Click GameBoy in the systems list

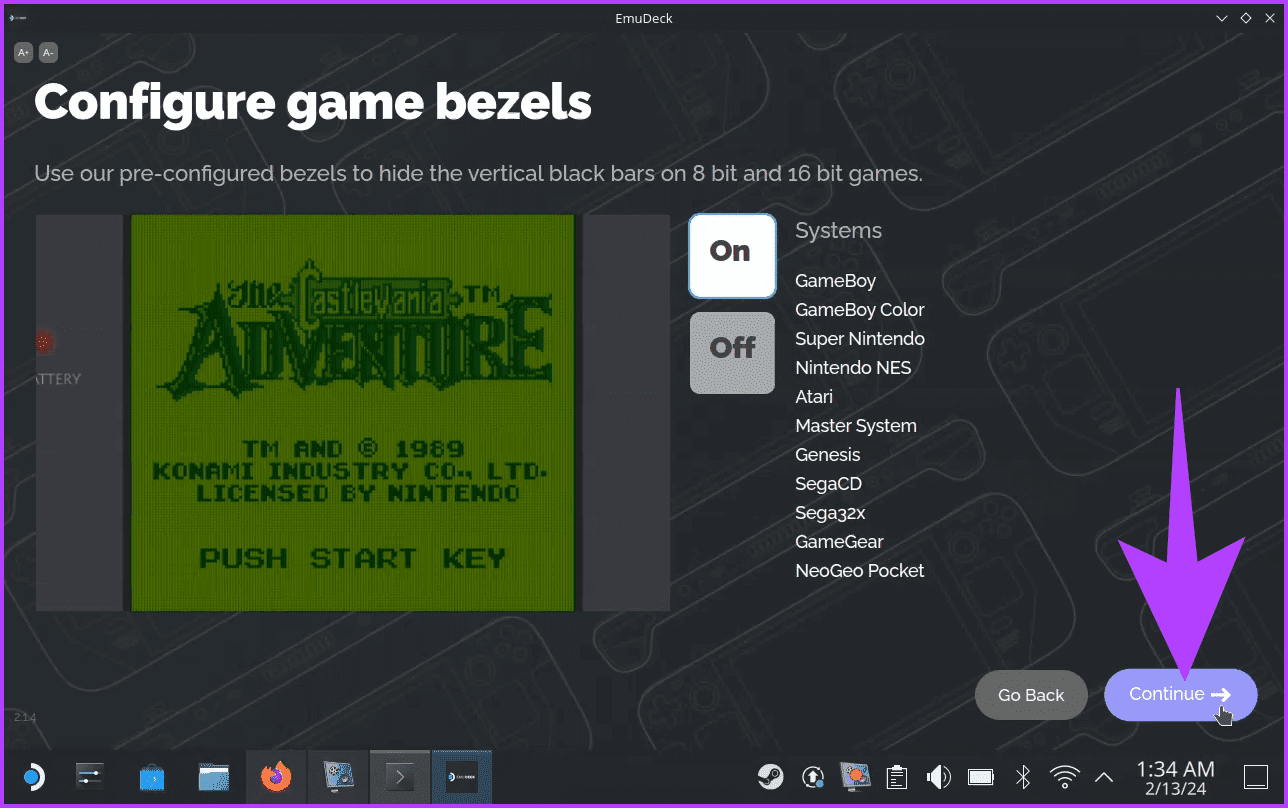pos(835,281)
